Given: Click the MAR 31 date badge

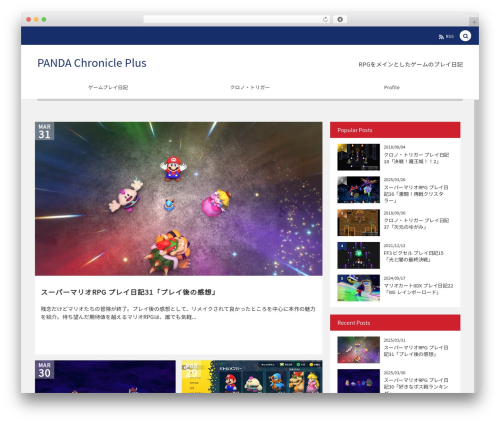Looking at the screenshot, I should coord(44,131).
